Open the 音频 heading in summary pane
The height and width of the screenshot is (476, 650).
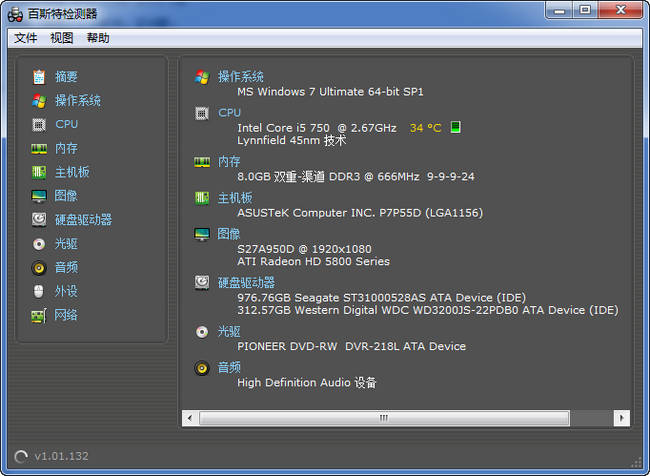[x=229, y=368]
